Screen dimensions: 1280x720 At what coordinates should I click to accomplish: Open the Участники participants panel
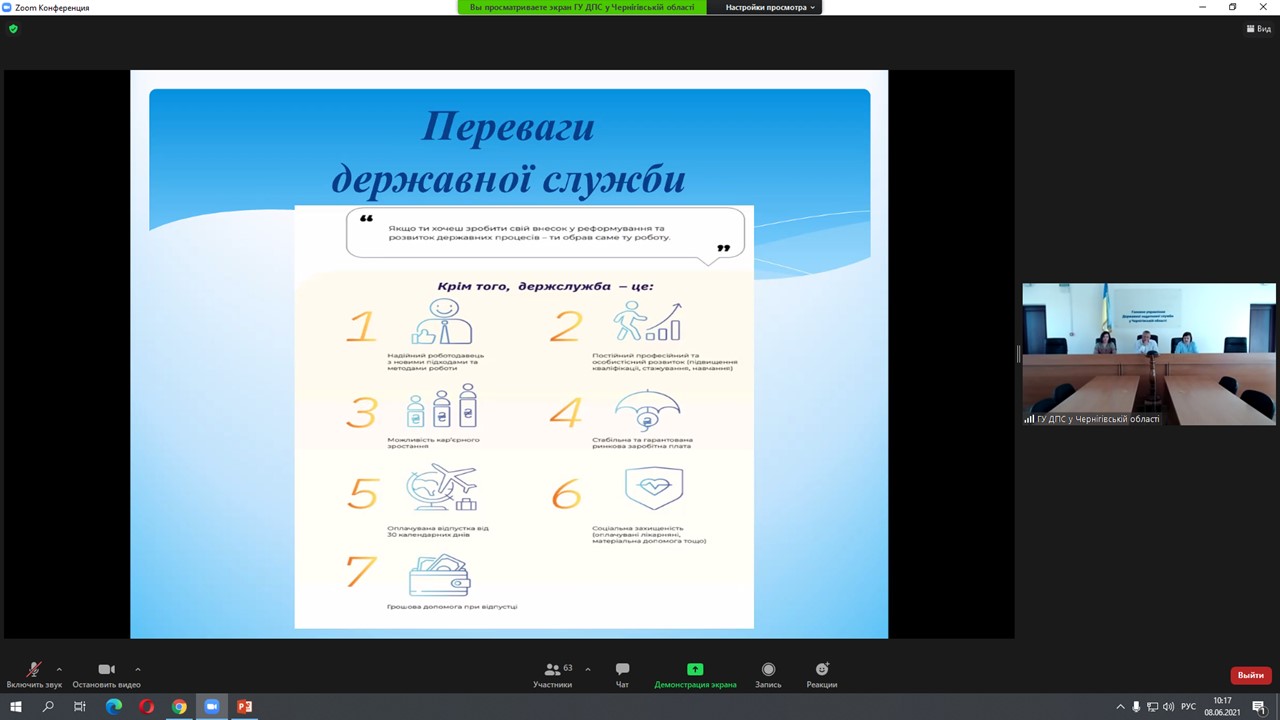click(x=552, y=675)
